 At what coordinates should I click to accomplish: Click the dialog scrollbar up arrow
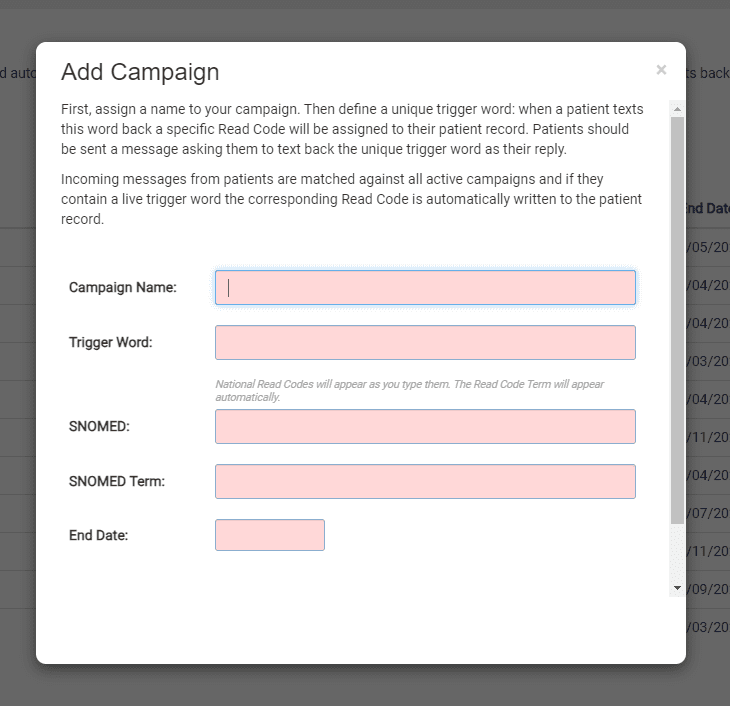pyautogui.click(x=677, y=108)
